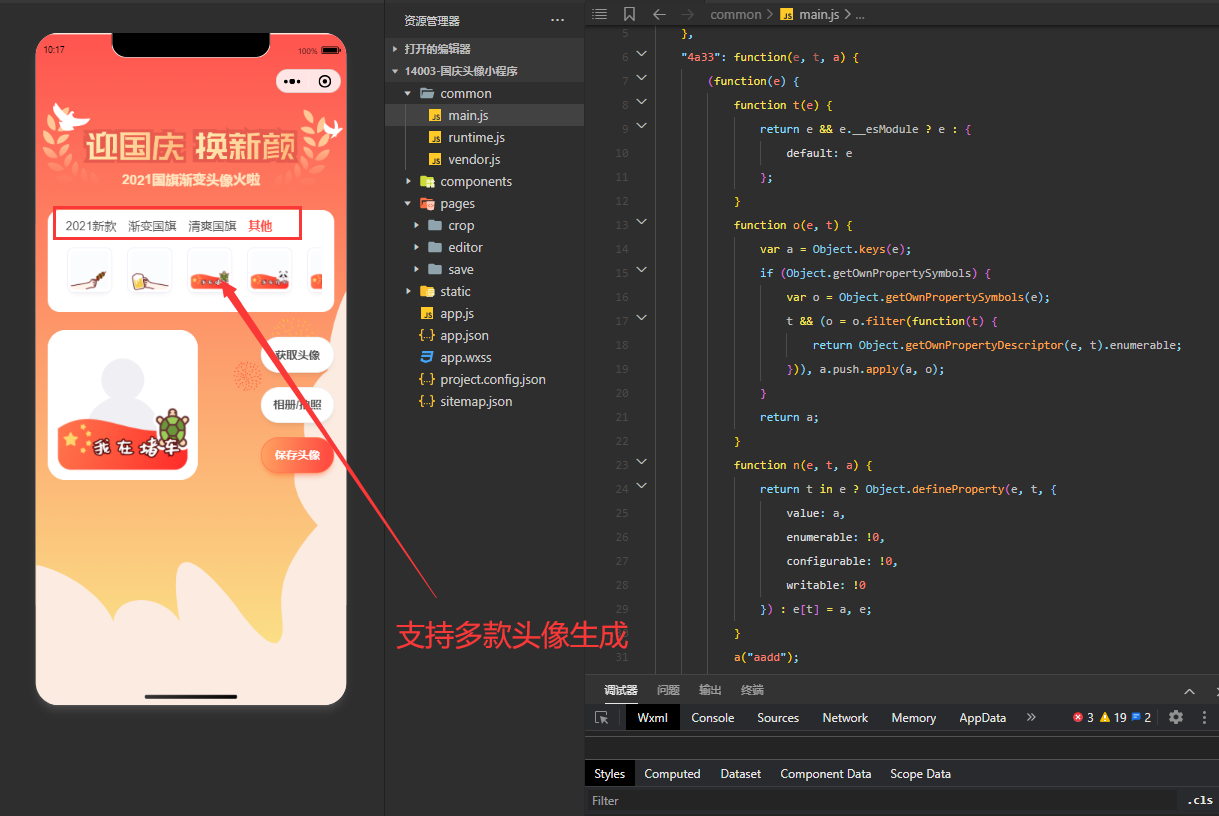The image size is (1219, 816).
Task: Switch to 清爽国旗 category tab
Action: (212, 226)
